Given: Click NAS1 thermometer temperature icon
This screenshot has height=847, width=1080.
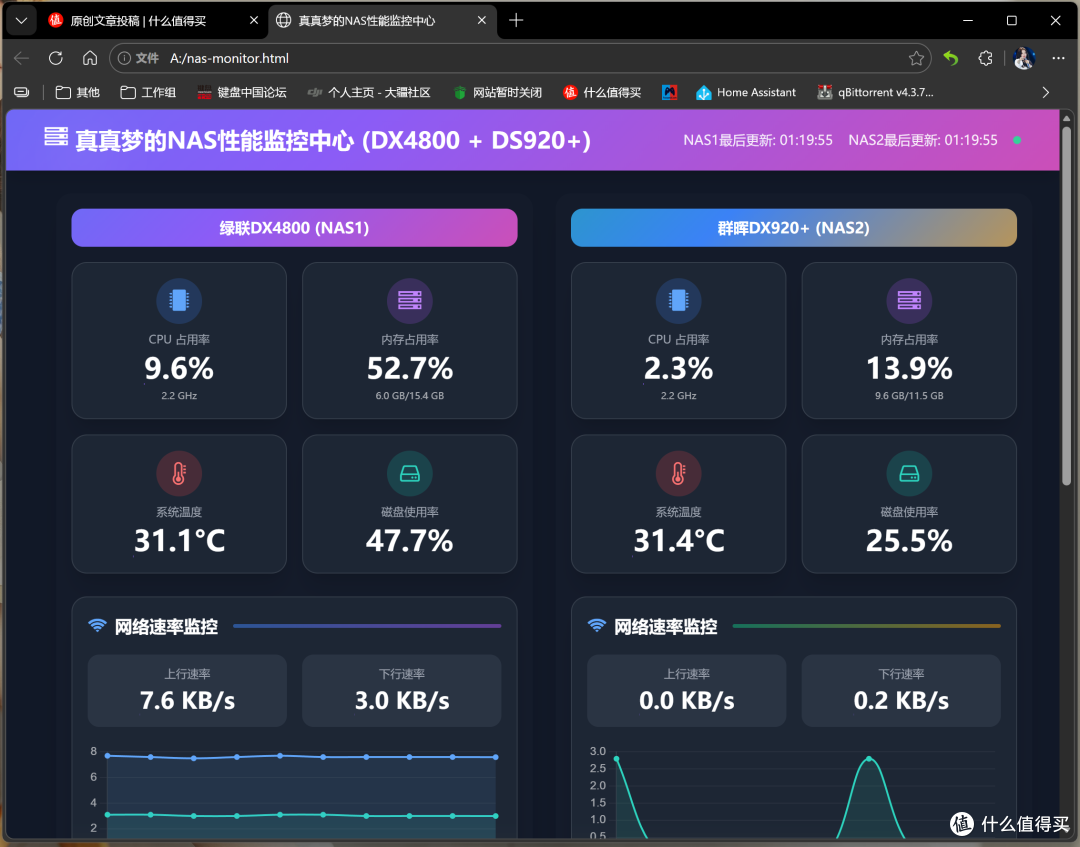Looking at the screenshot, I should coord(179,473).
